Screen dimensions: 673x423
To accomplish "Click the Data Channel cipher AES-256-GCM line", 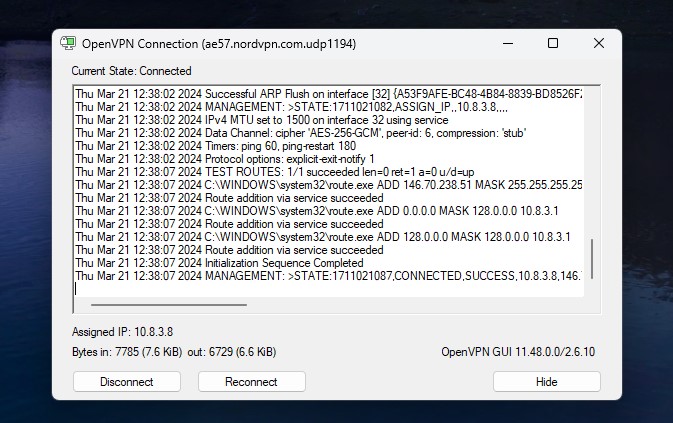I will 300,133.
